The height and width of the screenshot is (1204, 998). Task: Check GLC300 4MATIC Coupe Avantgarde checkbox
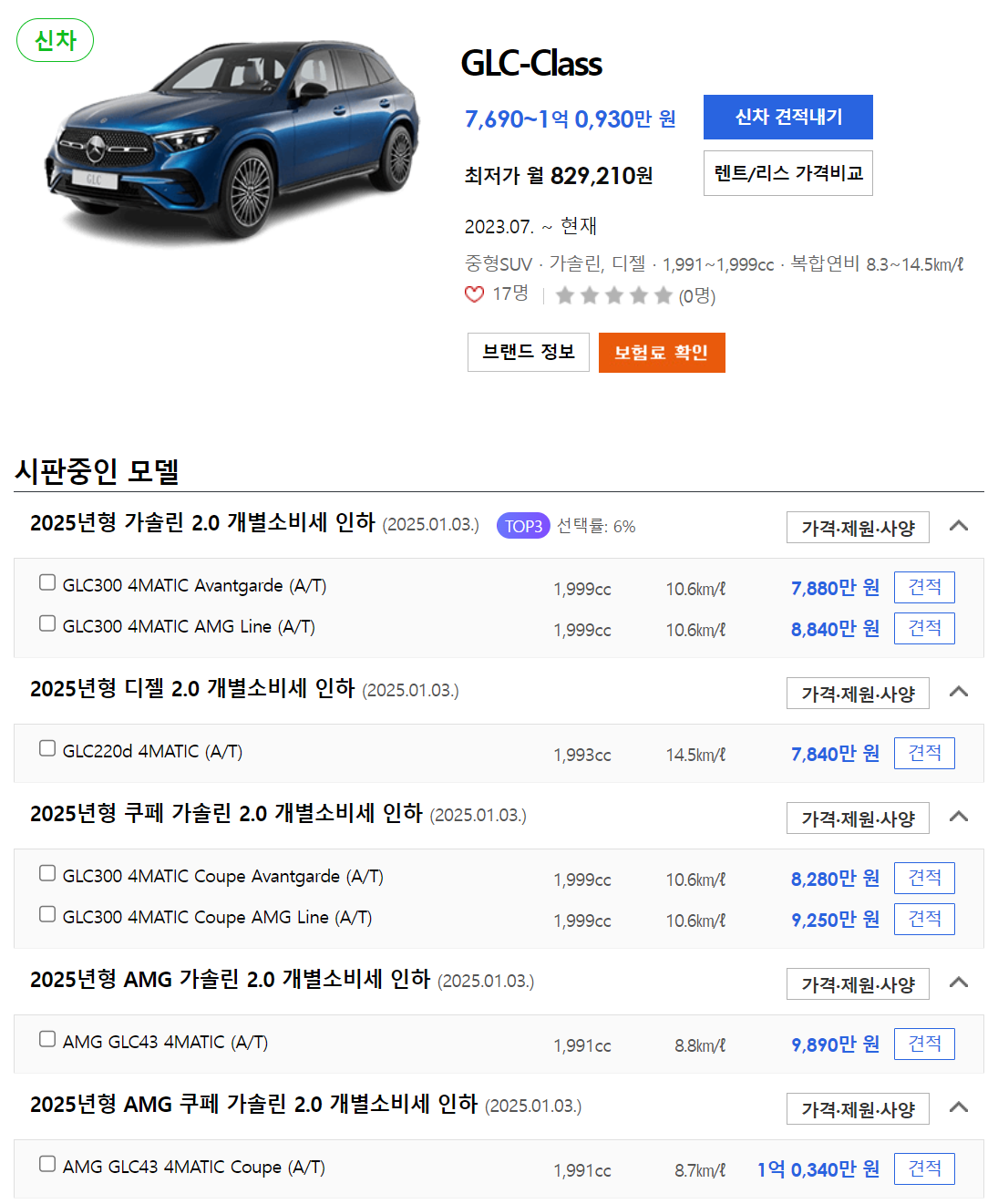coord(47,873)
